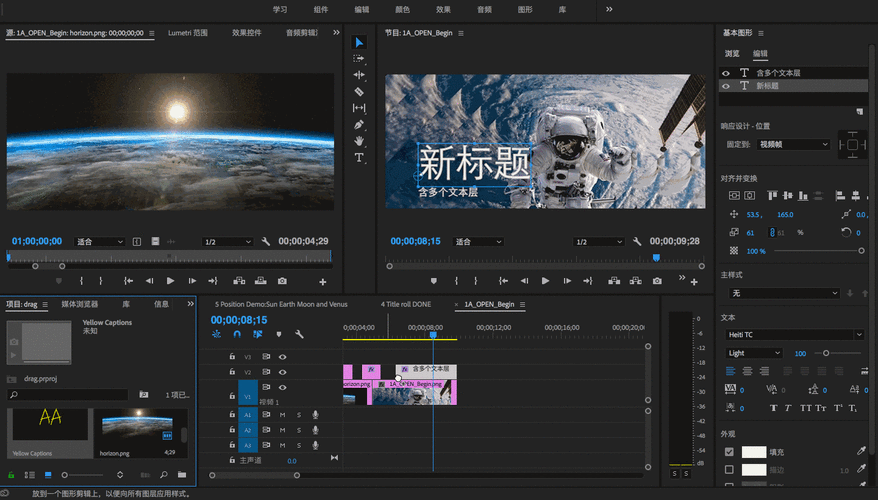878x500 pixels.
Task: Enable the 描边 stroke checkbox
Action: click(x=729, y=469)
